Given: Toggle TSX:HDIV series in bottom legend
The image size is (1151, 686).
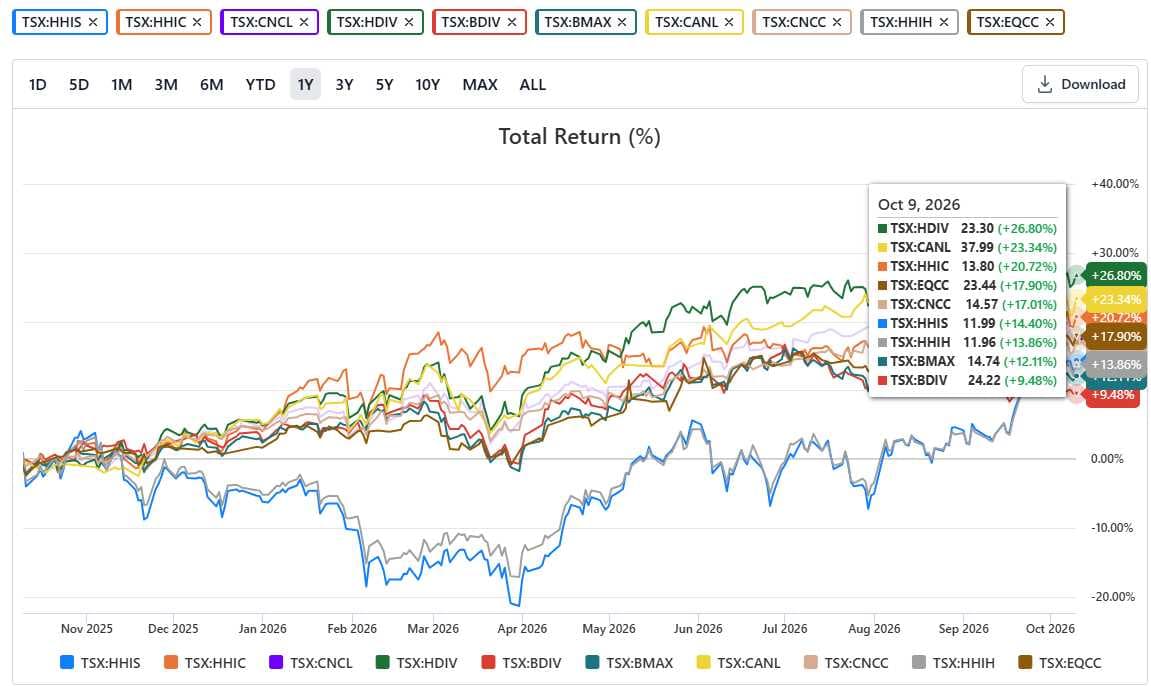Looking at the screenshot, I should click(x=416, y=663).
